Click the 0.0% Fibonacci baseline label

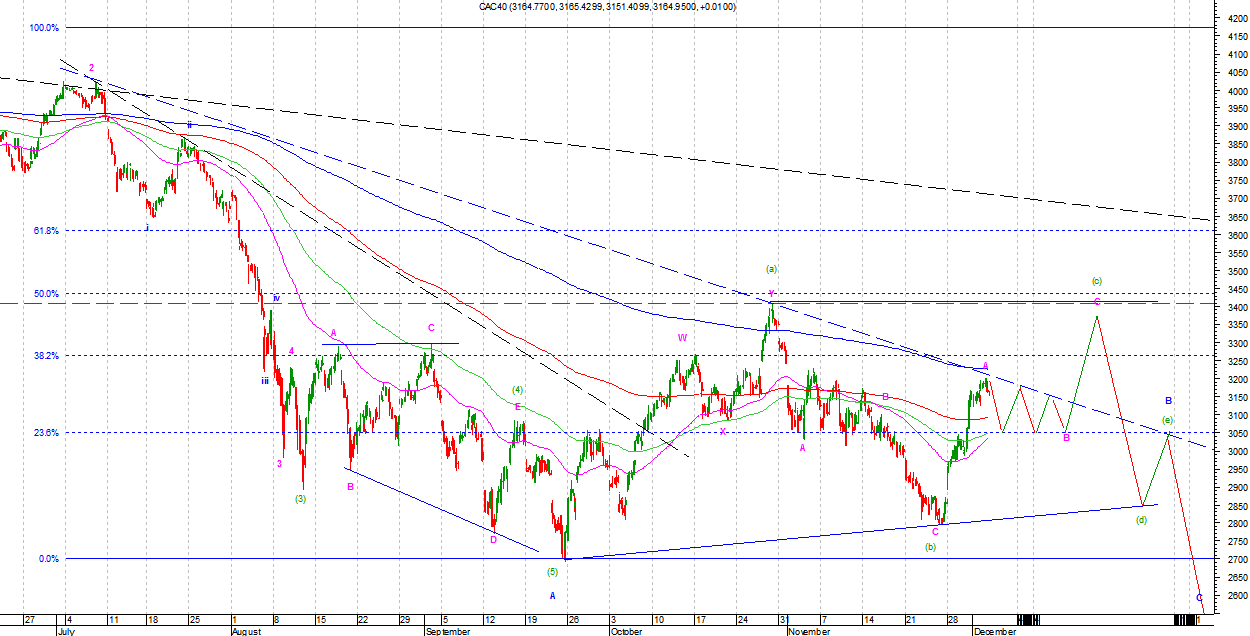coord(49,559)
